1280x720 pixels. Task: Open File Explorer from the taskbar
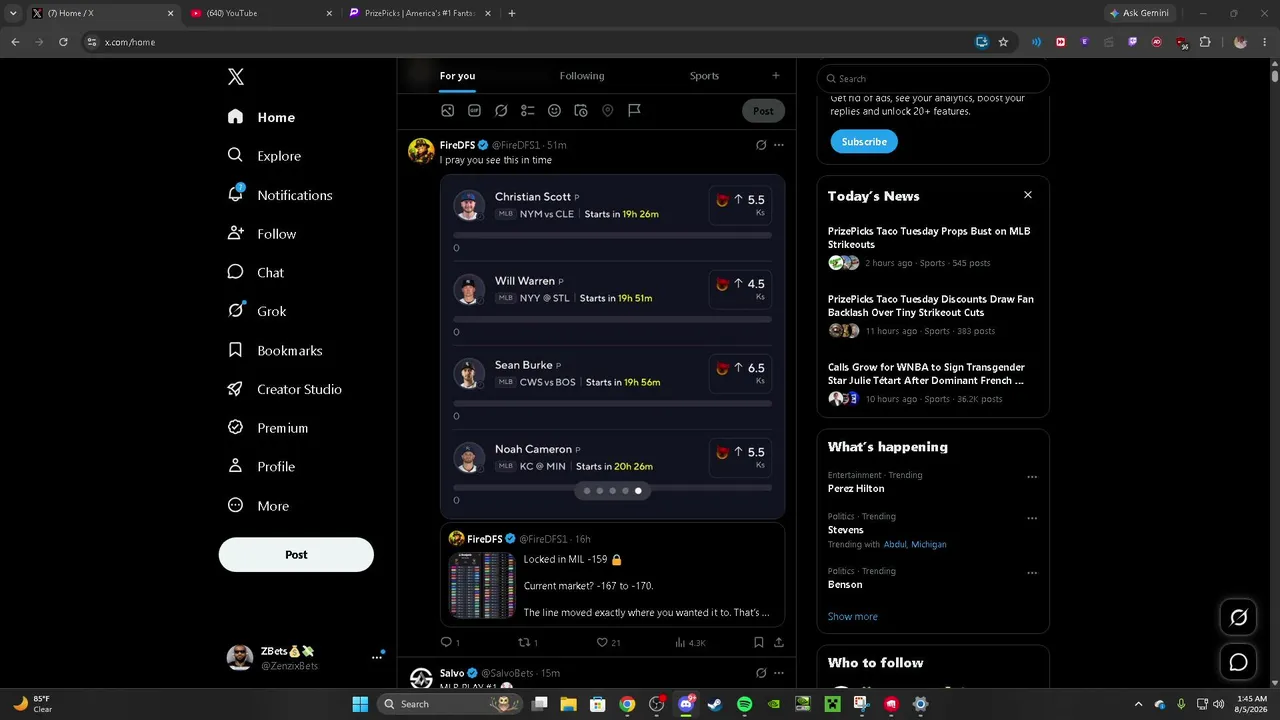(568, 704)
